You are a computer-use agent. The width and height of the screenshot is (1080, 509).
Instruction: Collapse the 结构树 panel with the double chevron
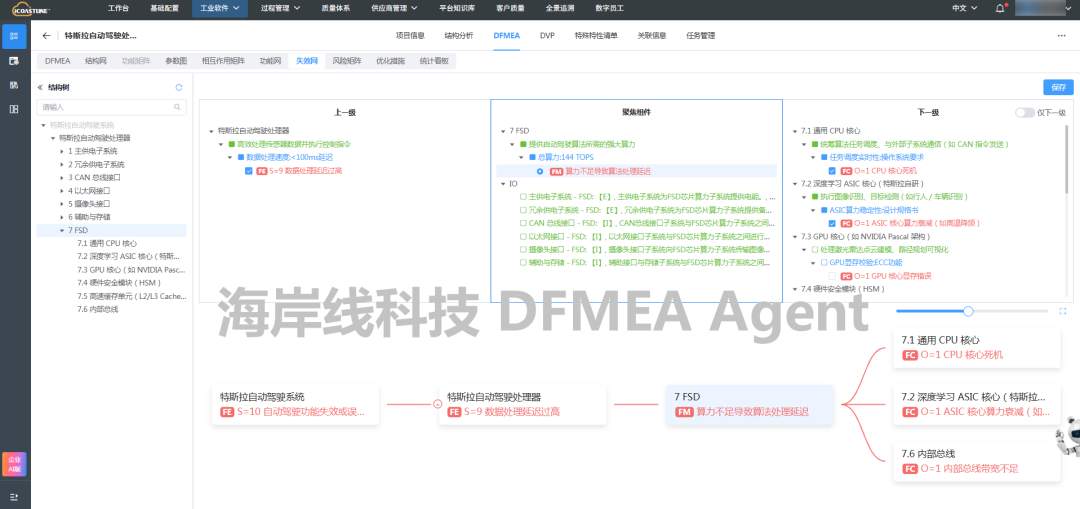tap(40, 87)
